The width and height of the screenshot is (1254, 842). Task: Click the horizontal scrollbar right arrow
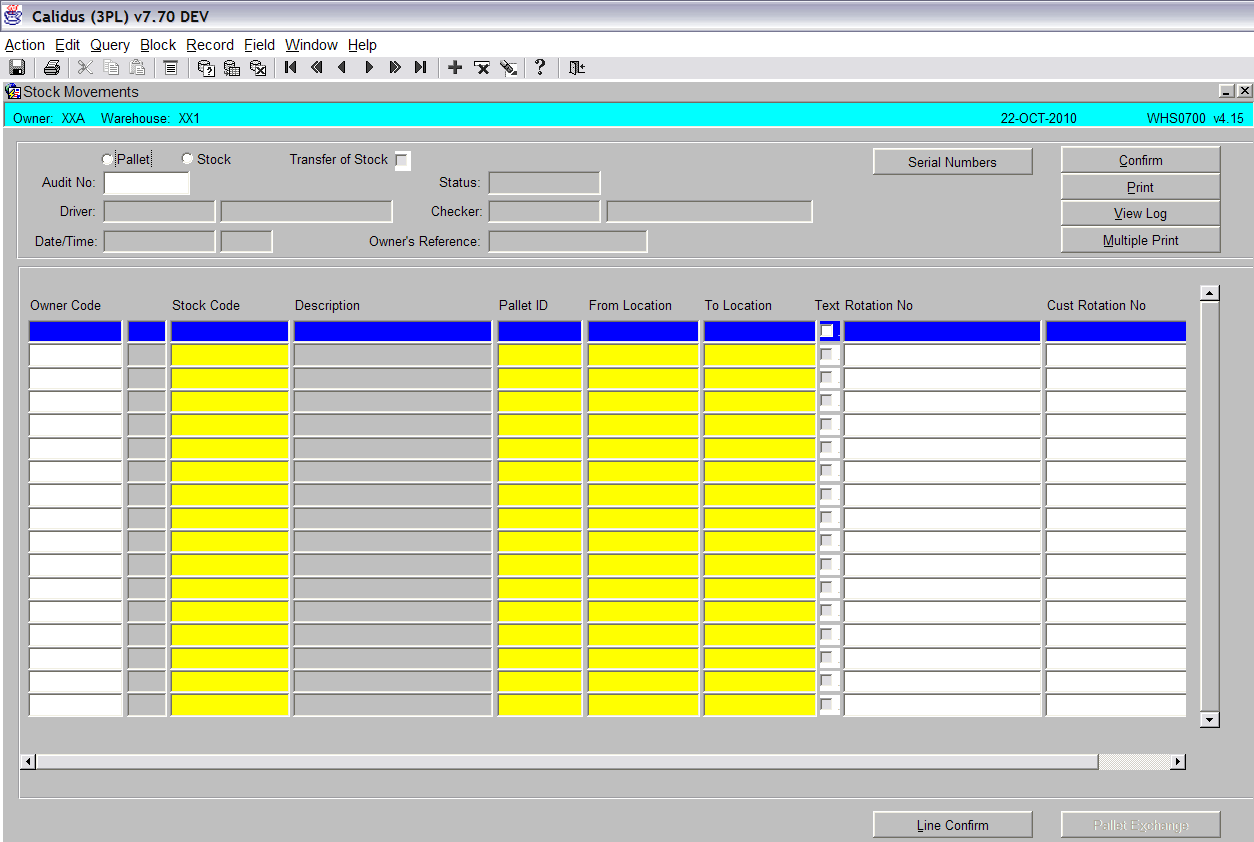coord(1178,762)
